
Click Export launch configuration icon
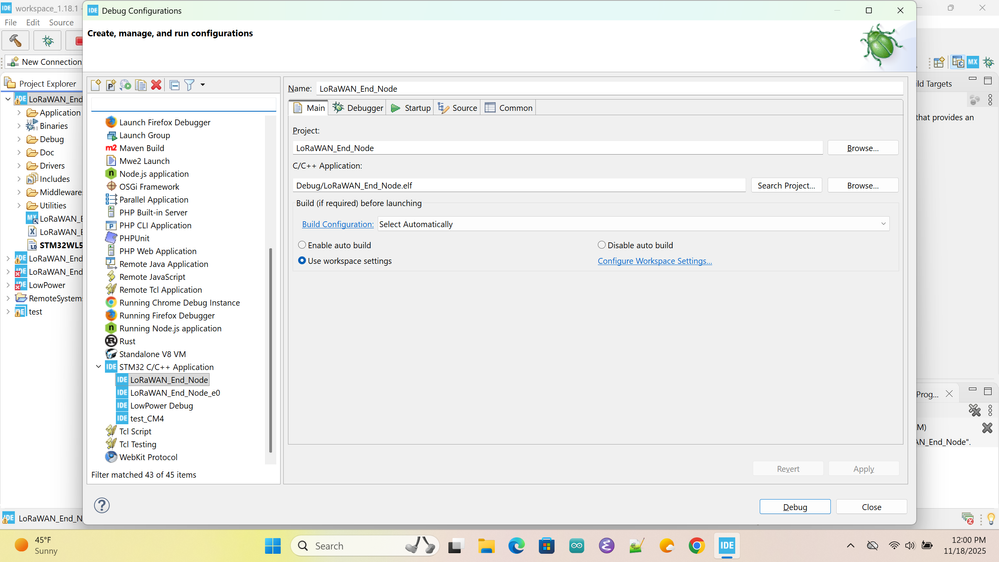click(126, 85)
